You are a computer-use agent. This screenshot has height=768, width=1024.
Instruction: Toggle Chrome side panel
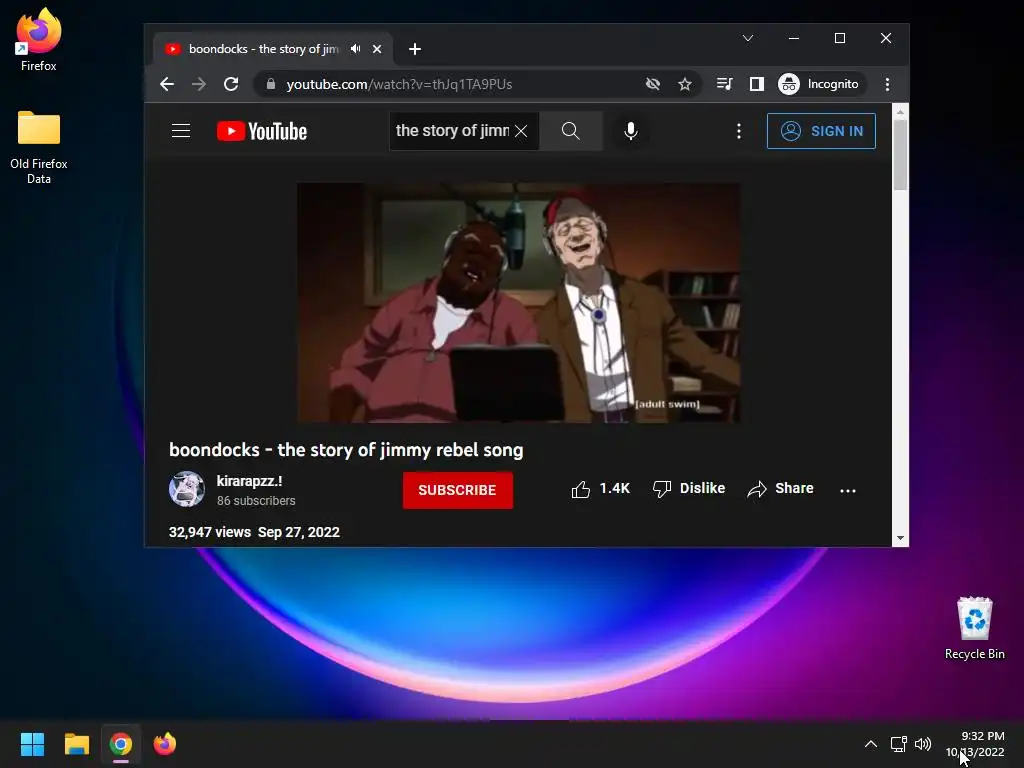click(756, 84)
